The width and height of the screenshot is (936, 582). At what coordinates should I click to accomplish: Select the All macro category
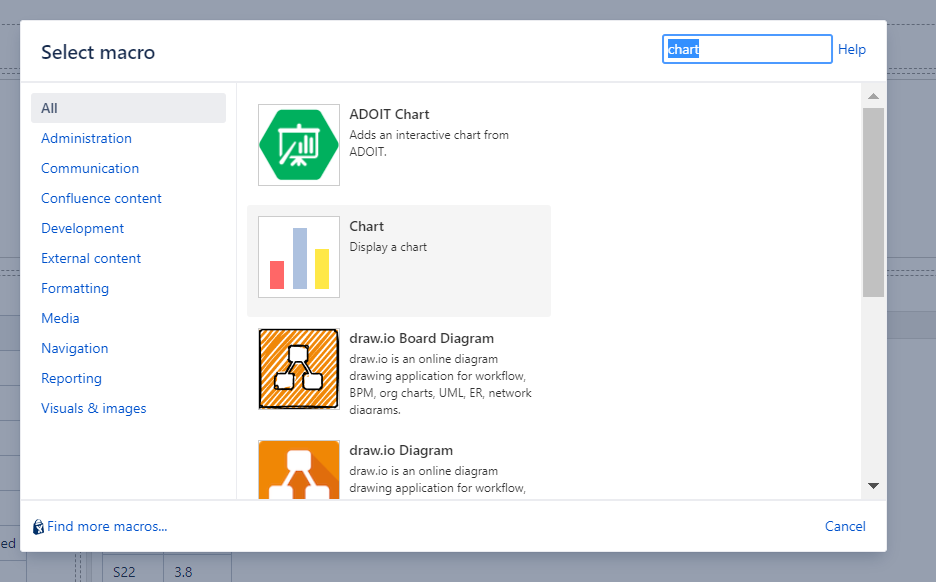[51, 107]
